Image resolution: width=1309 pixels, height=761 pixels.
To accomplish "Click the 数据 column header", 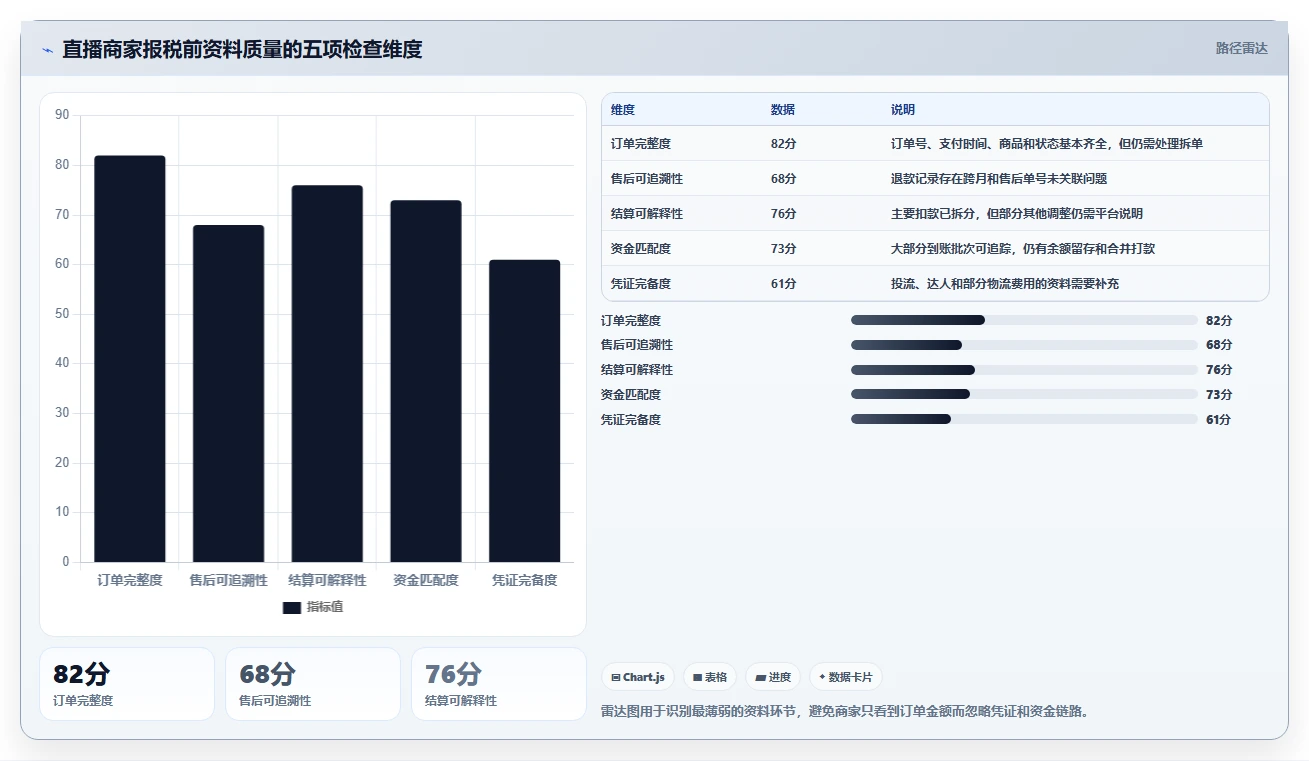I will 783,110.
